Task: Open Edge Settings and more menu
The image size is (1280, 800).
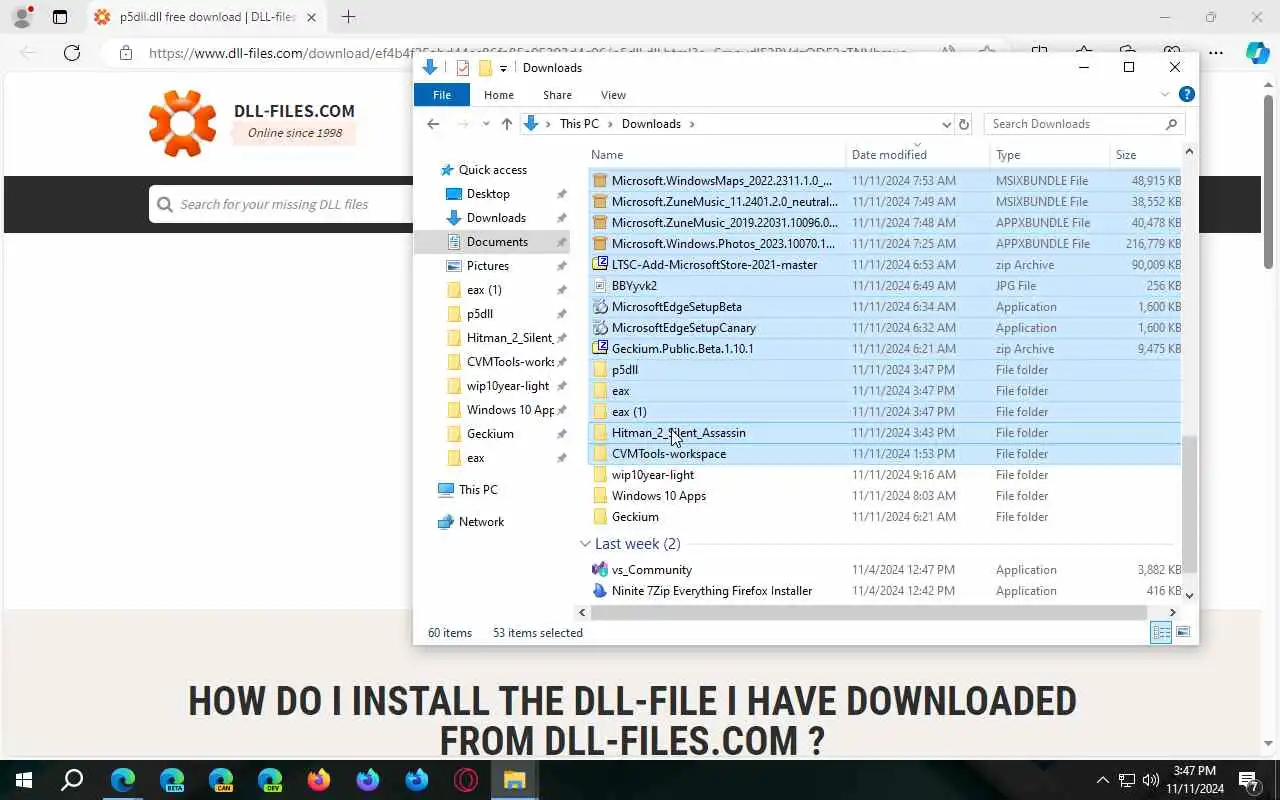Action: (x=1215, y=53)
